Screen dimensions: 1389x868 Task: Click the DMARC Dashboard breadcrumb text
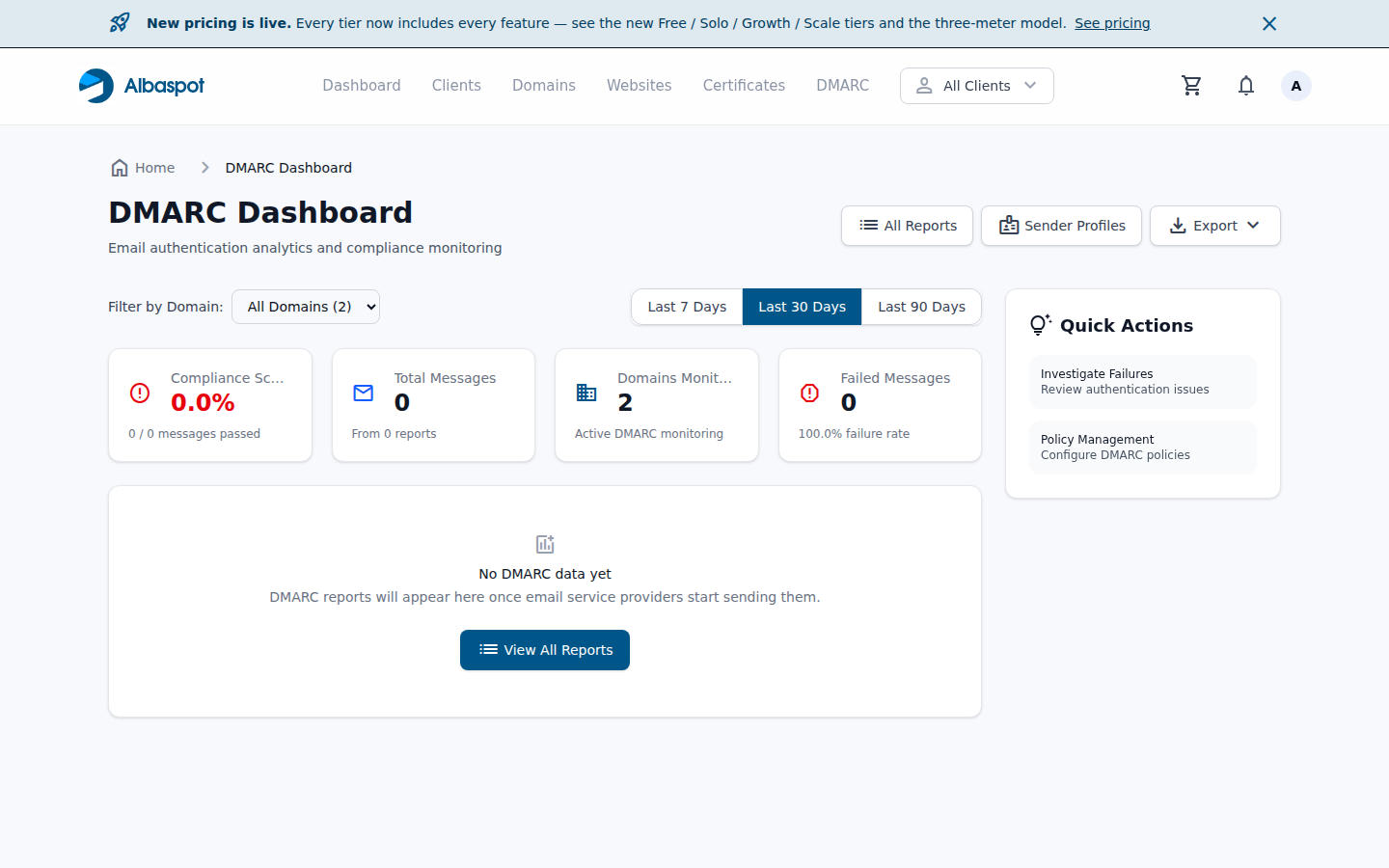tap(288, 168)
